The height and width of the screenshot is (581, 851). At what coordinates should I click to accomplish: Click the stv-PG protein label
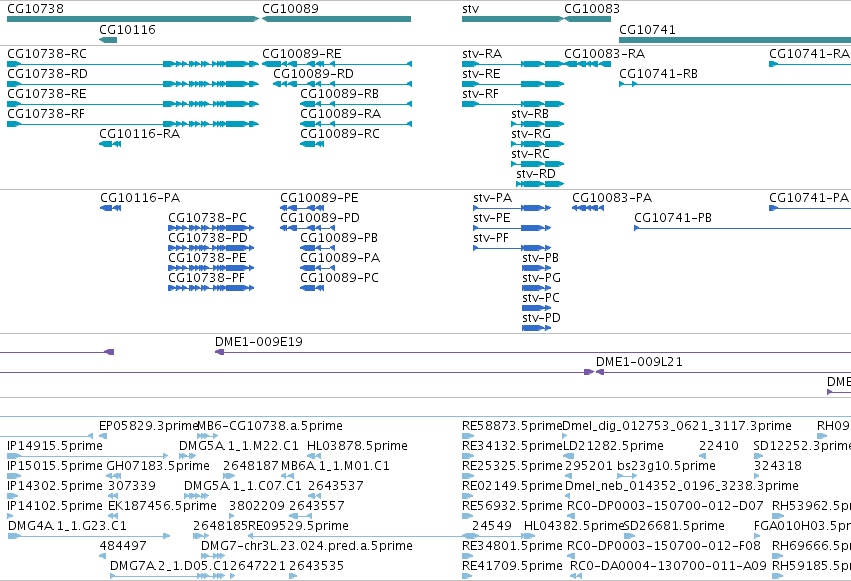[541, 278]
